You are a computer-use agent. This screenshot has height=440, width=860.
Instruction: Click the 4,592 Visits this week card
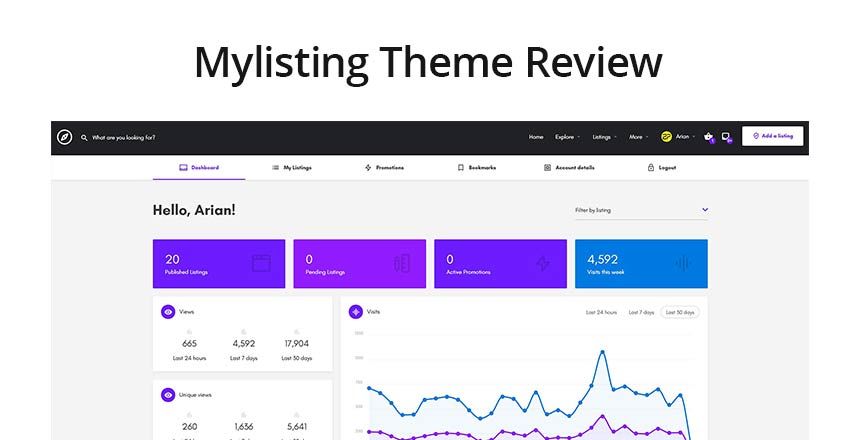tap(641, 263)
